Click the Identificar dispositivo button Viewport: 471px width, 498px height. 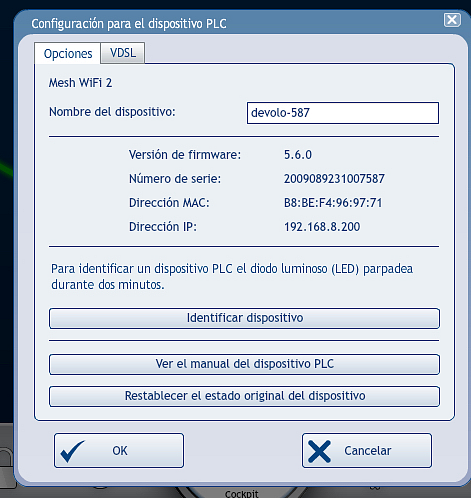click(x=244, y=318)
